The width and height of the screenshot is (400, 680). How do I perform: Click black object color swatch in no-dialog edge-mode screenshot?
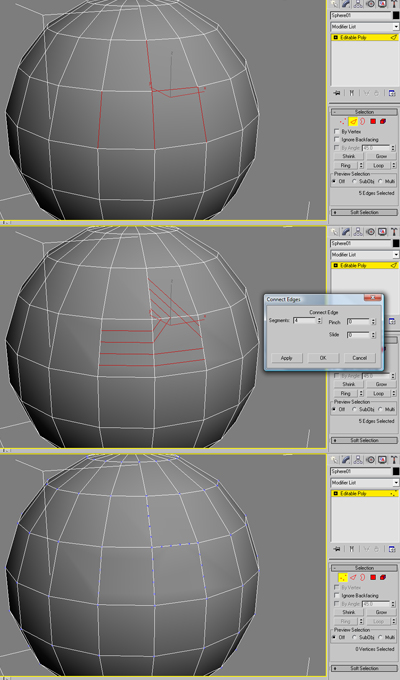396,15
